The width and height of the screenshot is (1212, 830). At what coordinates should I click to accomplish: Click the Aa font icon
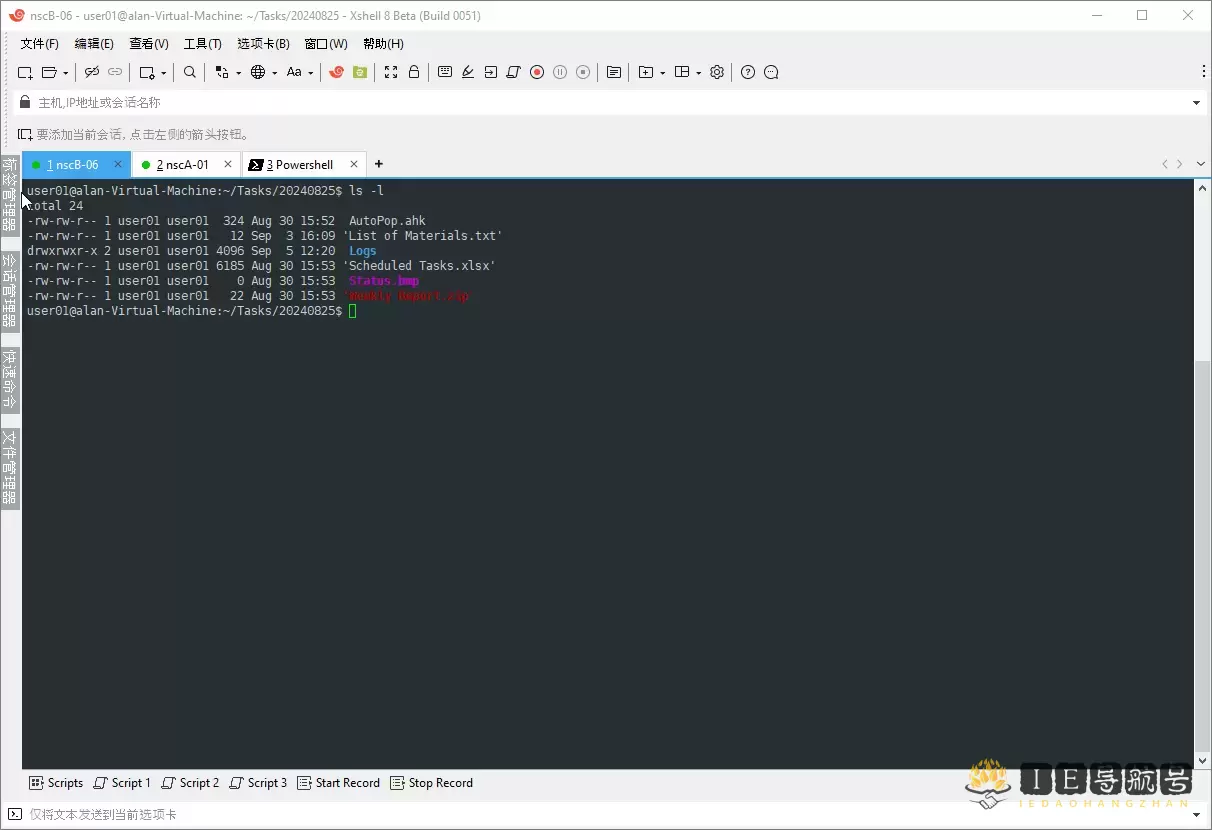(294, 72)
